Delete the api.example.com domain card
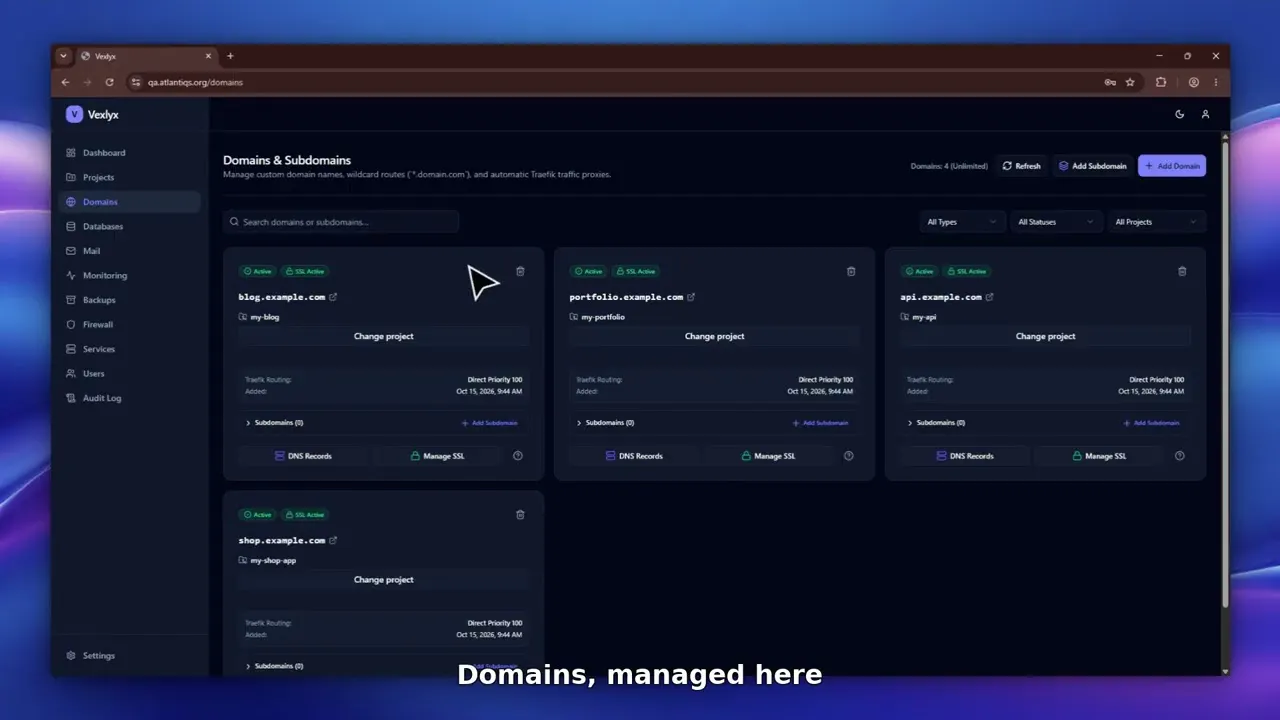The height and width of the screenshot is (720, 1280). tap(1182, 271)
